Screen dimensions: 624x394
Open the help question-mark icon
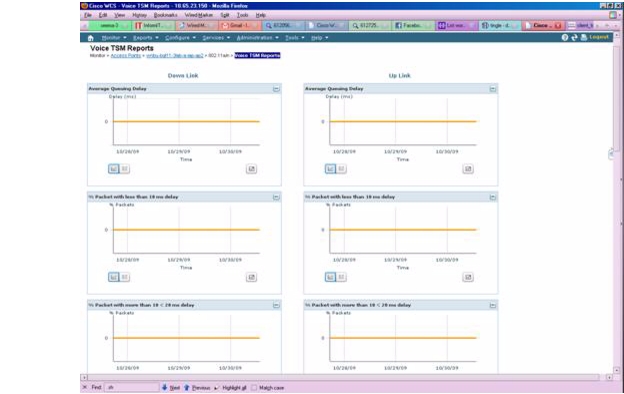coord(565,37)
